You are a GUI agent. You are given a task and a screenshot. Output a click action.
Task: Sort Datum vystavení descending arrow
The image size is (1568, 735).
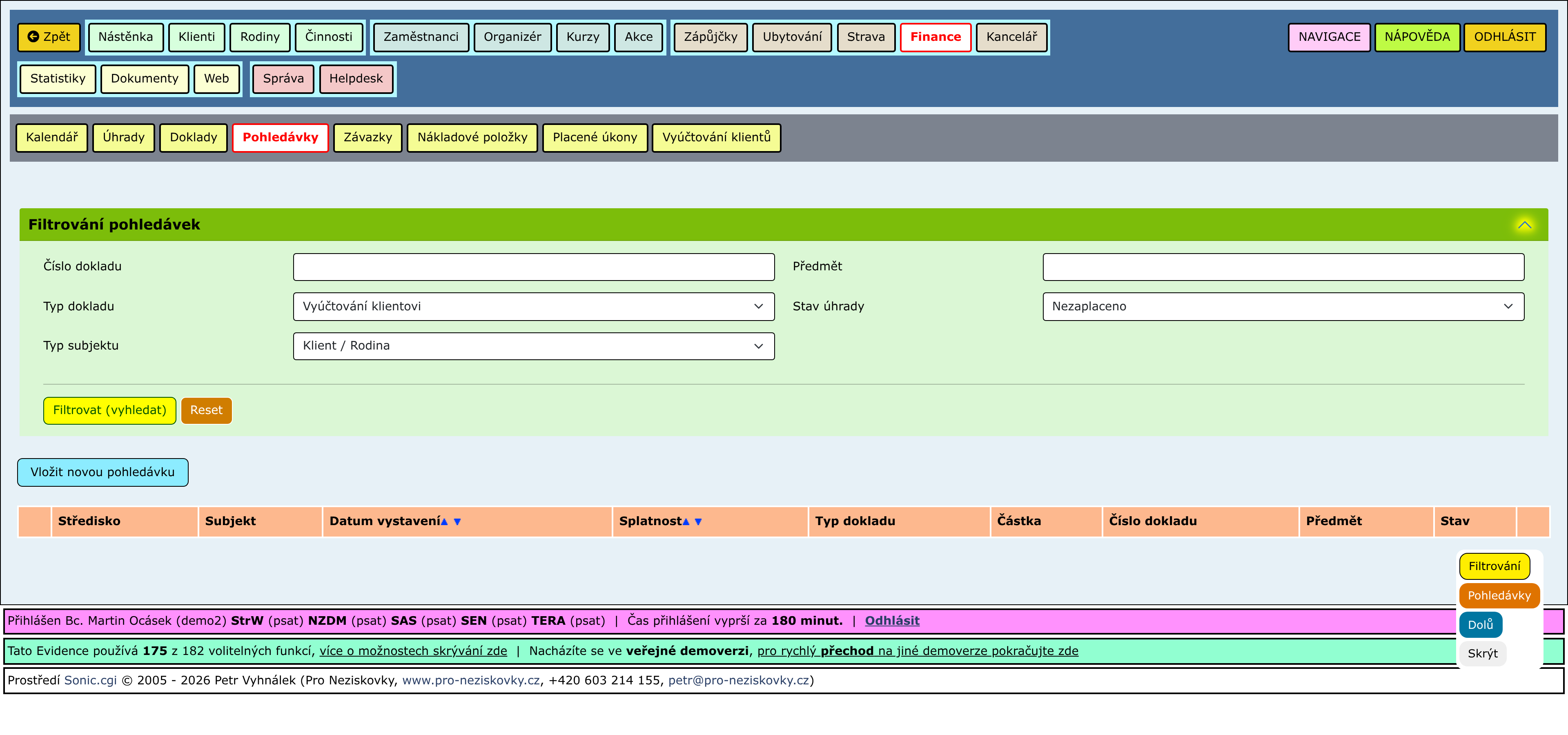click(x=457, y=522)
